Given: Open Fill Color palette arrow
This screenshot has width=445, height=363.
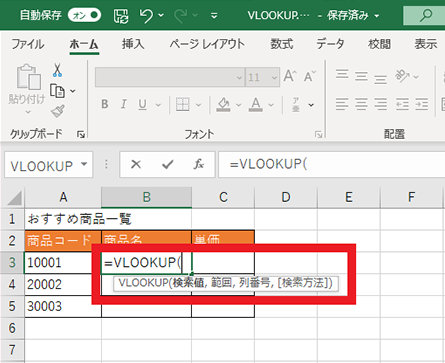Looking at the screenshot, I should [238, 105].
